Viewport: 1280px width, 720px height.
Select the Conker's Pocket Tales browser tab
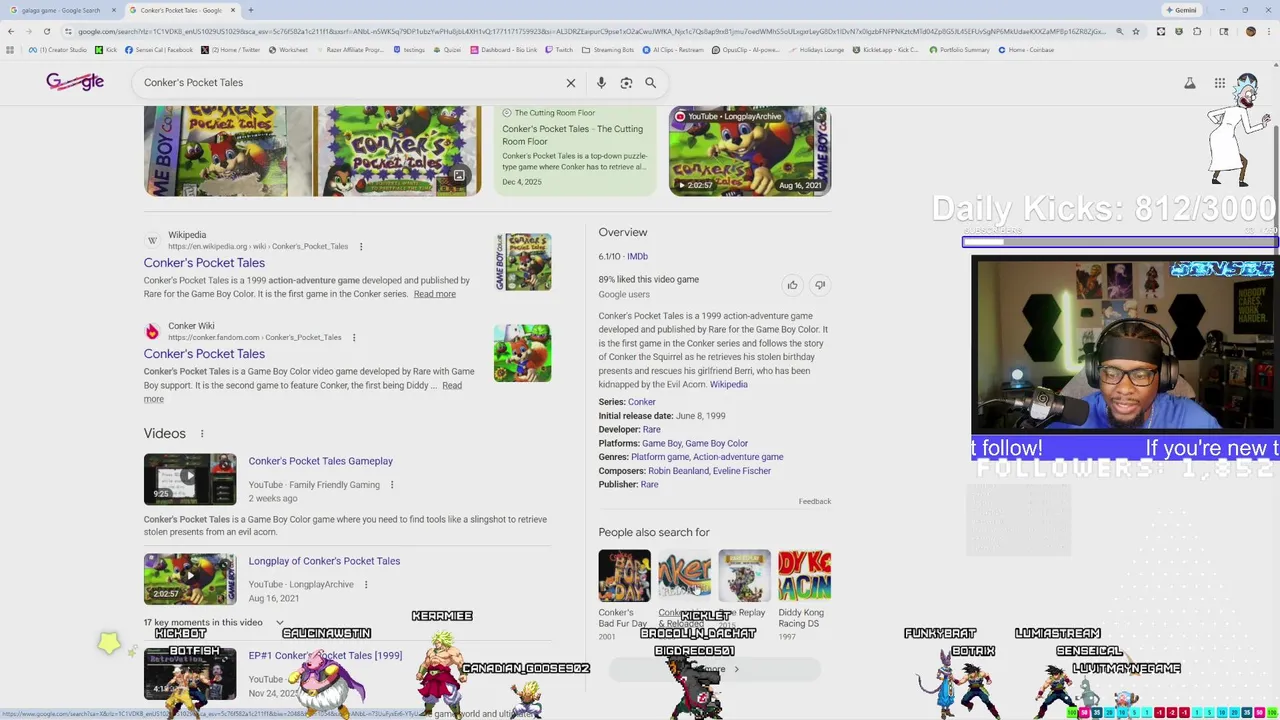(180, 10)
